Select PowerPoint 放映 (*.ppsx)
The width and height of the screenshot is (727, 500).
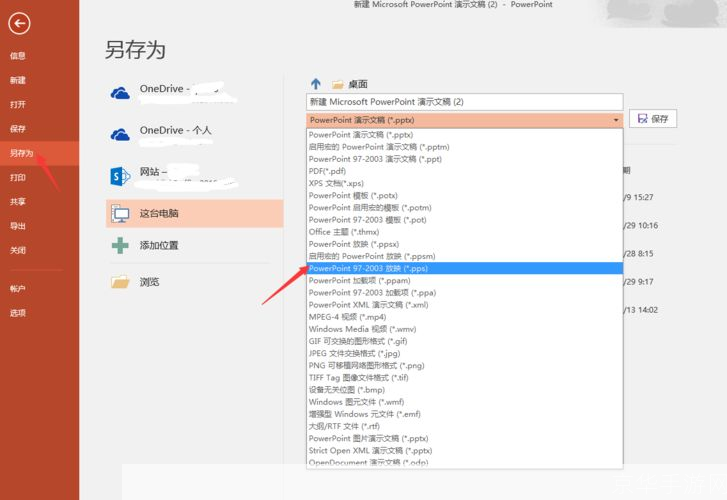tap(465, 244)
